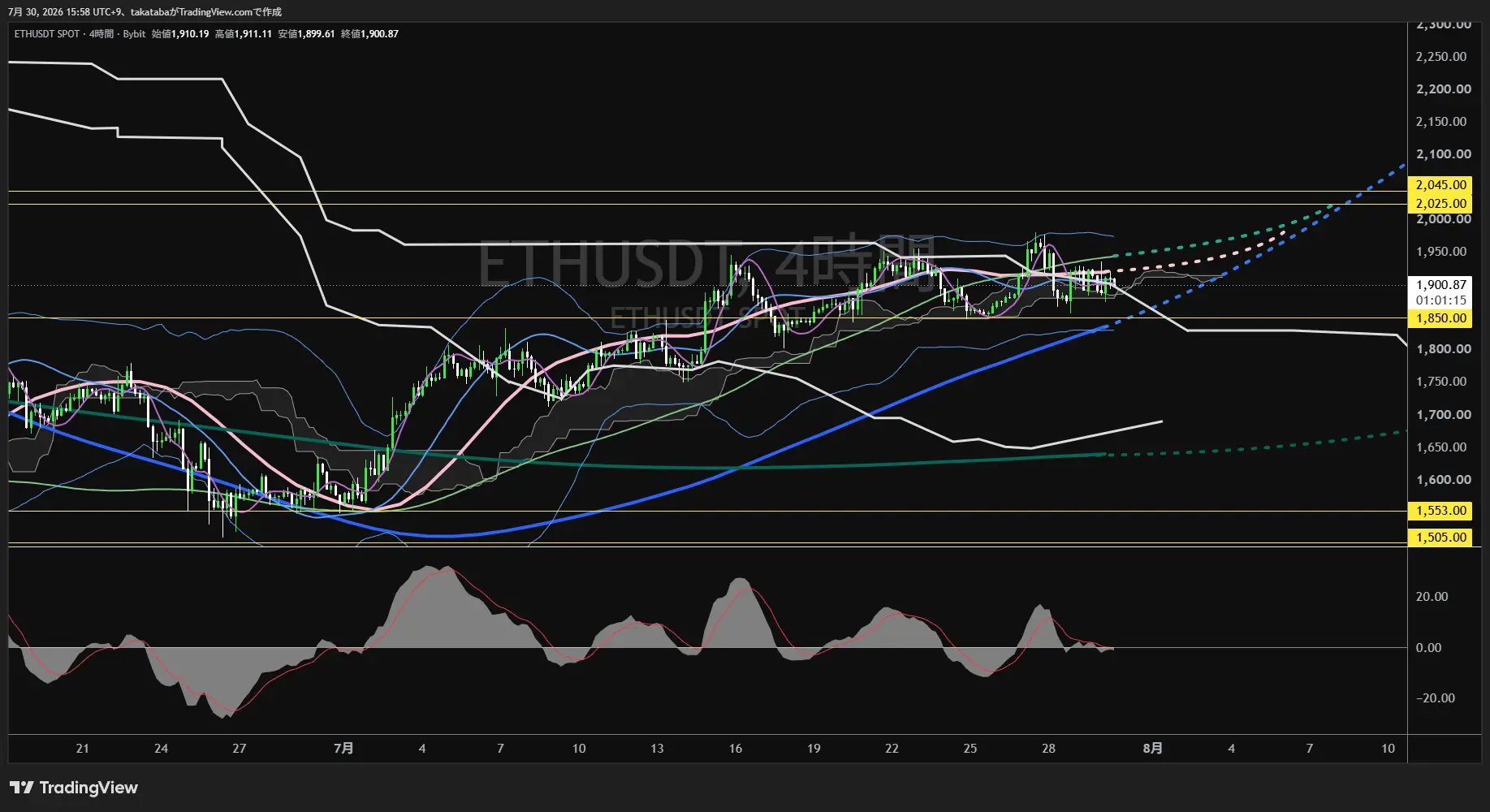Click date 28 on the time axis
1490x812 pixels.
(x=1048, y=749)
